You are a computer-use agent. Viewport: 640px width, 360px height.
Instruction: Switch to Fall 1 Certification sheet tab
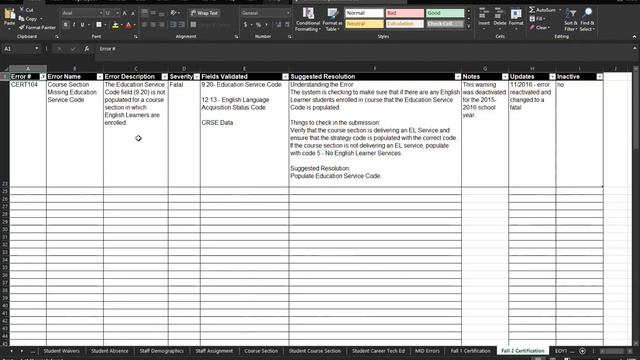[470, 351]
